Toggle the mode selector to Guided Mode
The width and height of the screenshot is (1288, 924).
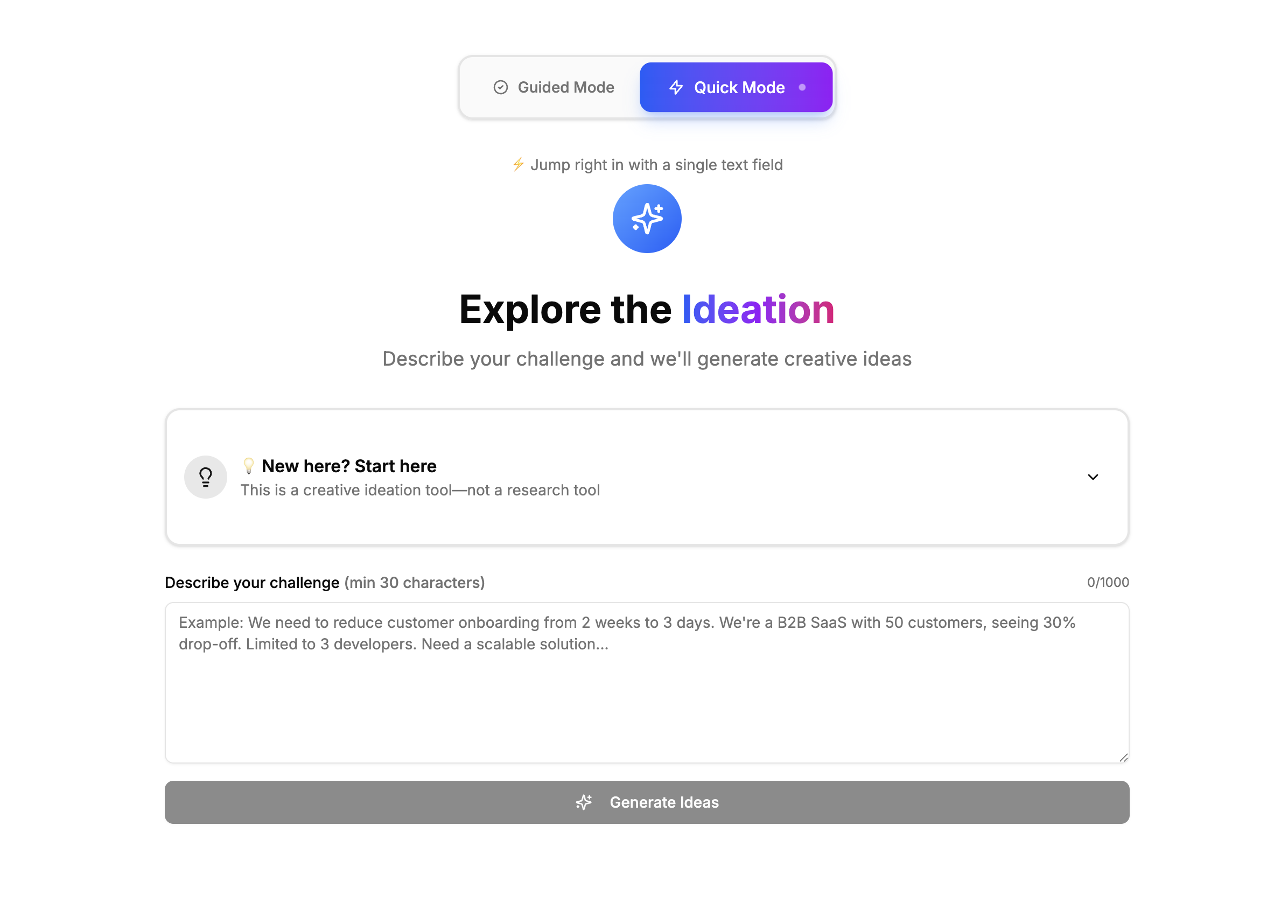point(554,87)
